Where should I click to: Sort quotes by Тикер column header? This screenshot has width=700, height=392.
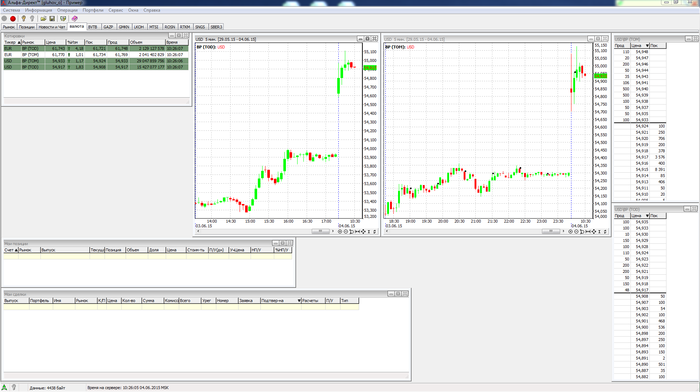(x=12, y=42)
